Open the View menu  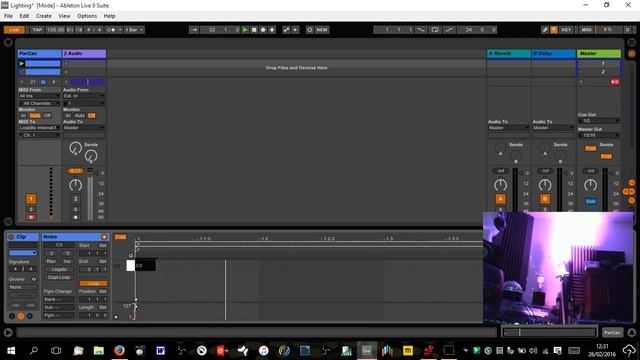tap(64, 16)
